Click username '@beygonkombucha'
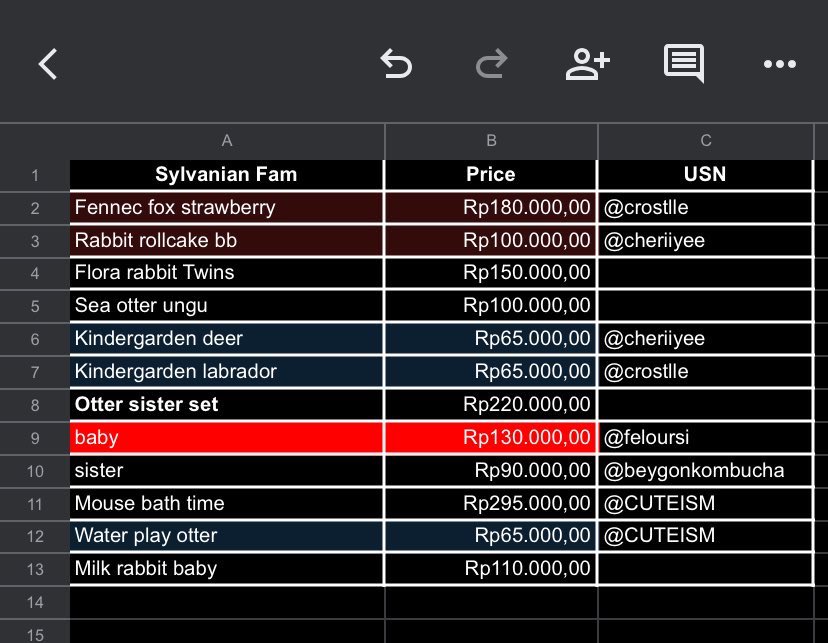 [x=705, y=470]
